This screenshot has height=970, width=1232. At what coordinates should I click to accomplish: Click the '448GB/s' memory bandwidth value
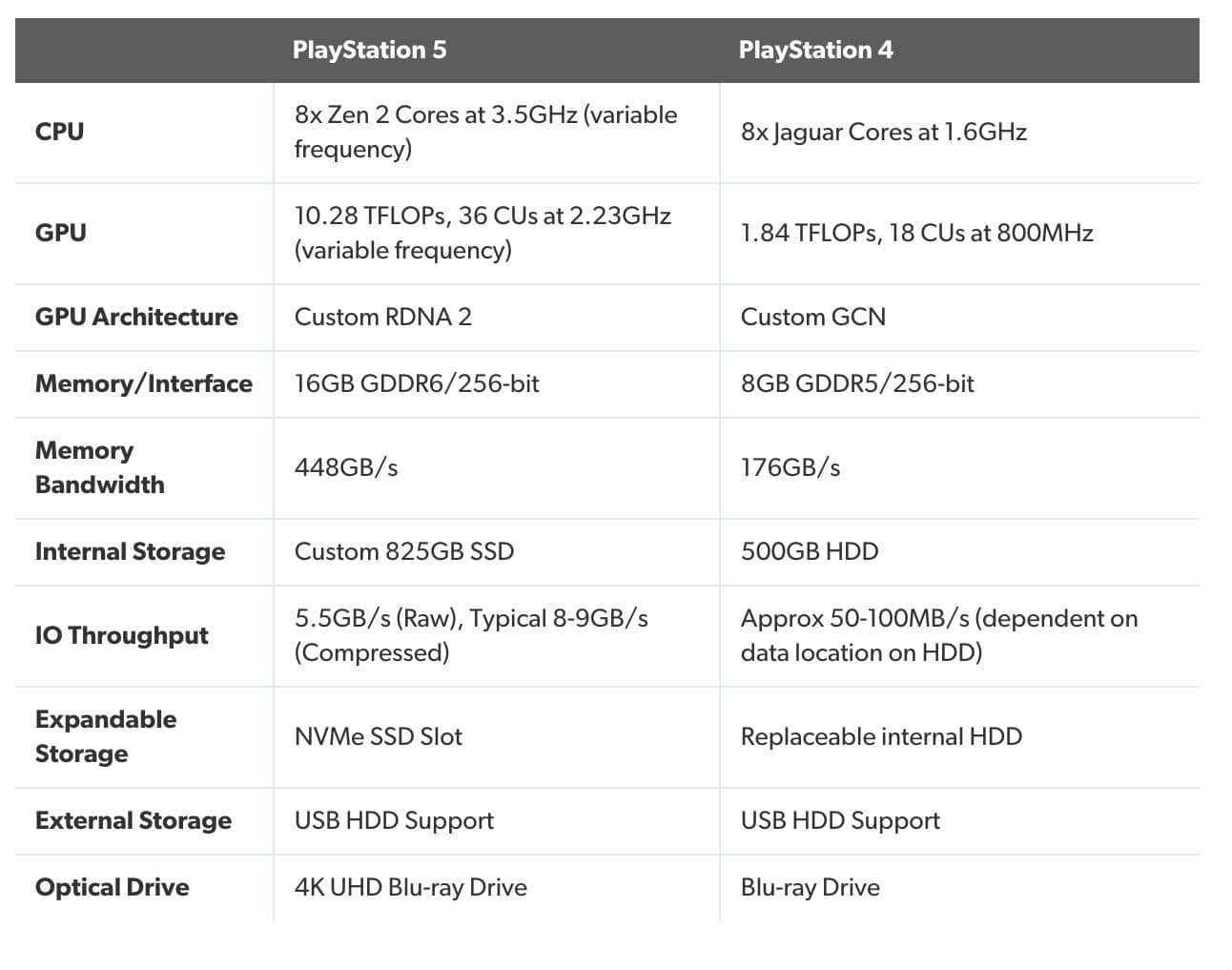345,467
